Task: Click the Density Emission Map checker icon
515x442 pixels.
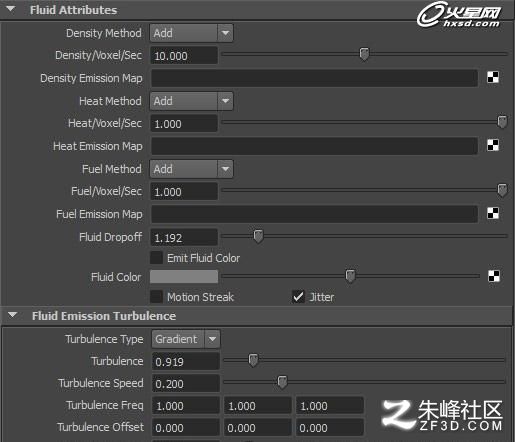Action: [x=493, y=77]
